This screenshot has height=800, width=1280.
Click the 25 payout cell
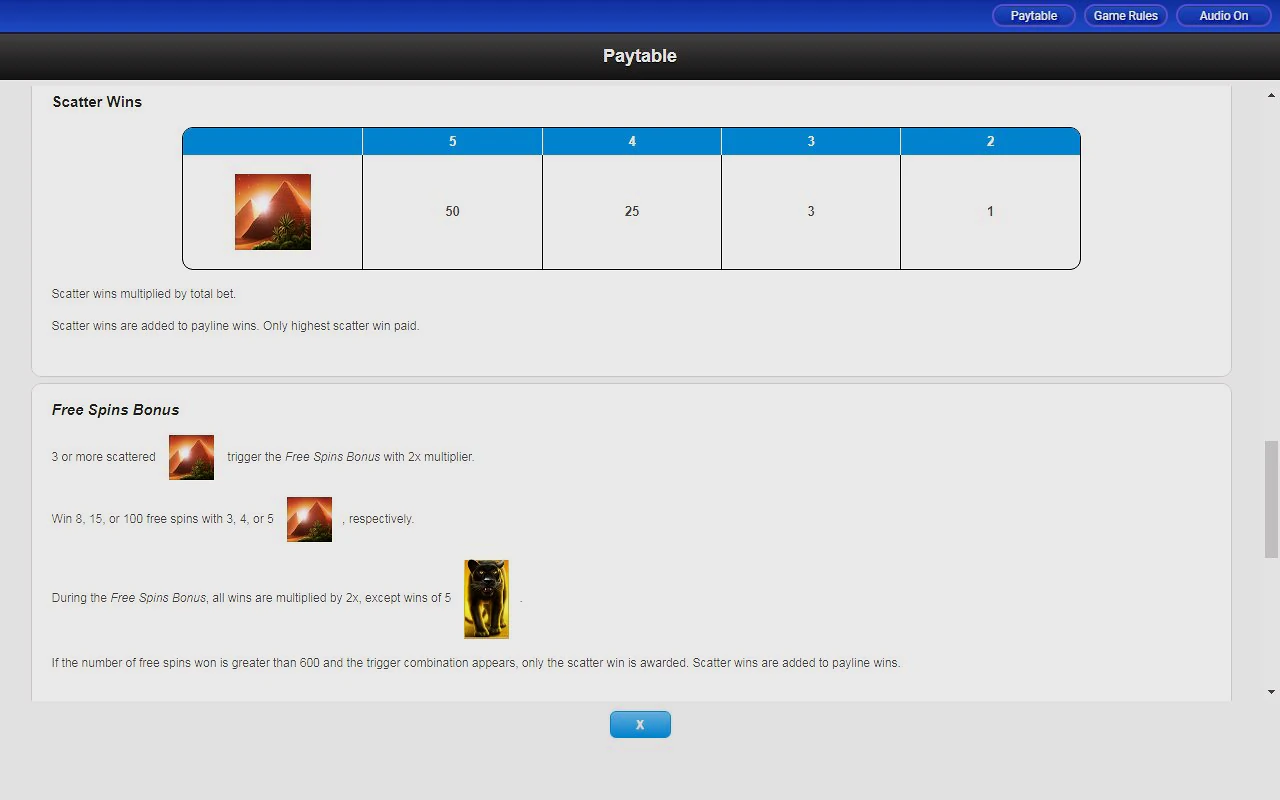click(x=631, y=212)
